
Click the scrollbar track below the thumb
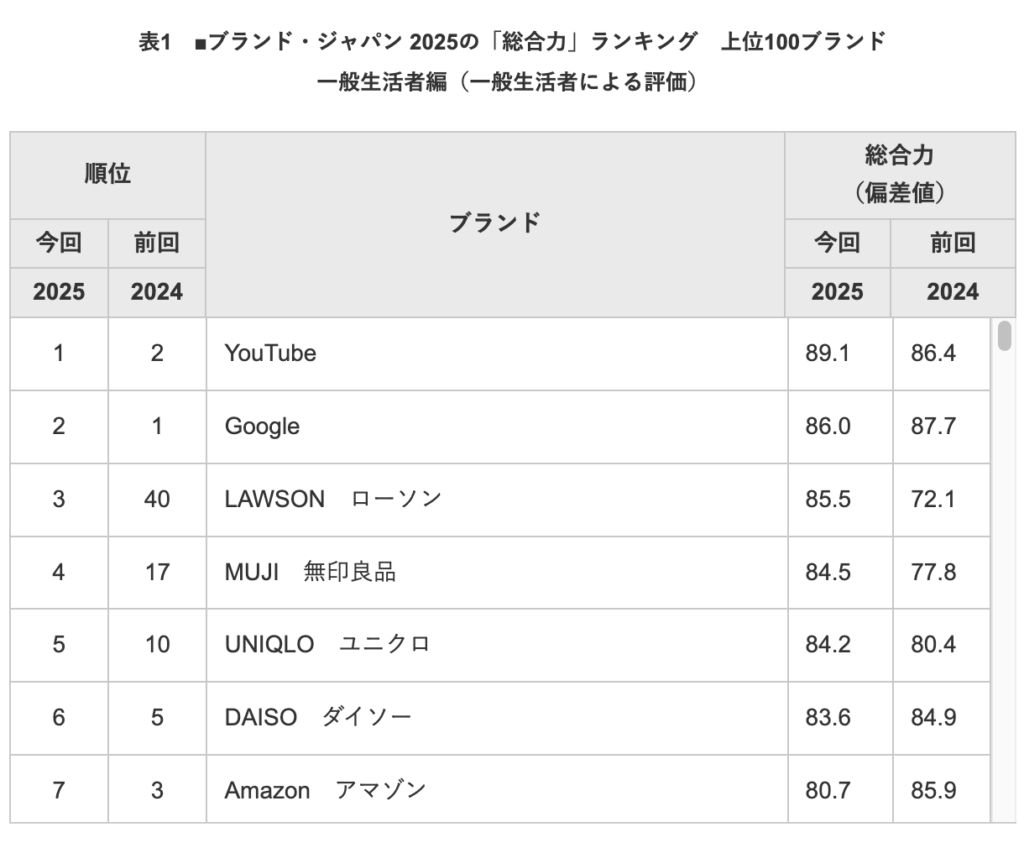[1004, 588]
